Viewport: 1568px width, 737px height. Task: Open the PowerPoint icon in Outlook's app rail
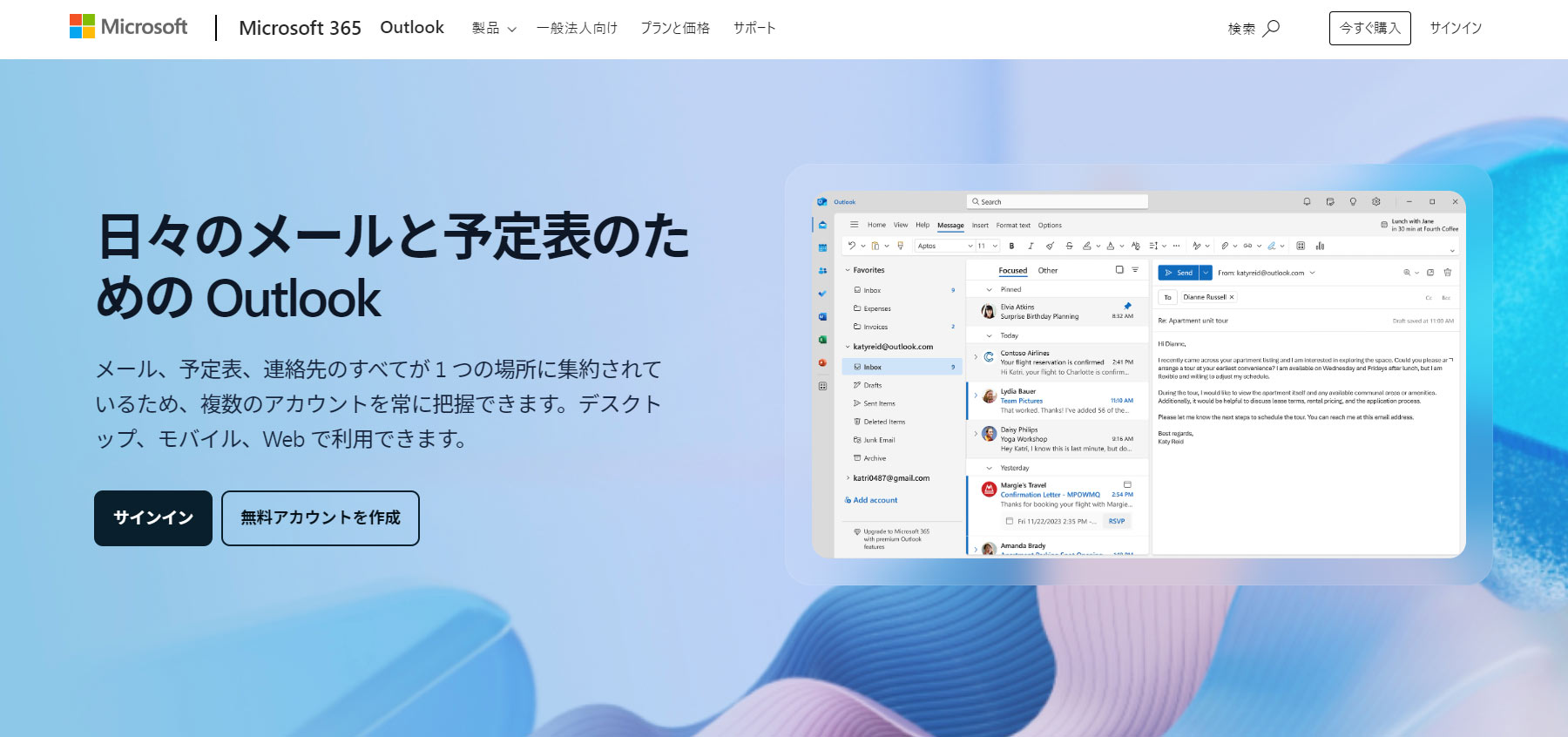coord(822,362)
